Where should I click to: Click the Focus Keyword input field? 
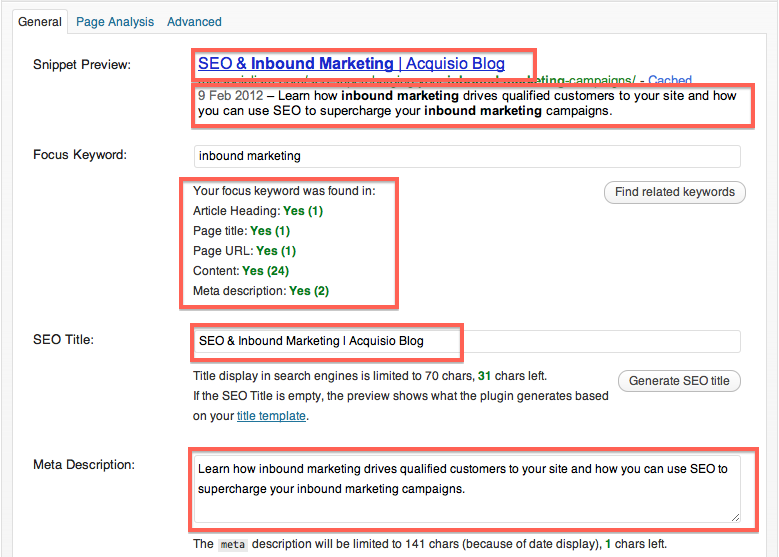point(467,156)
